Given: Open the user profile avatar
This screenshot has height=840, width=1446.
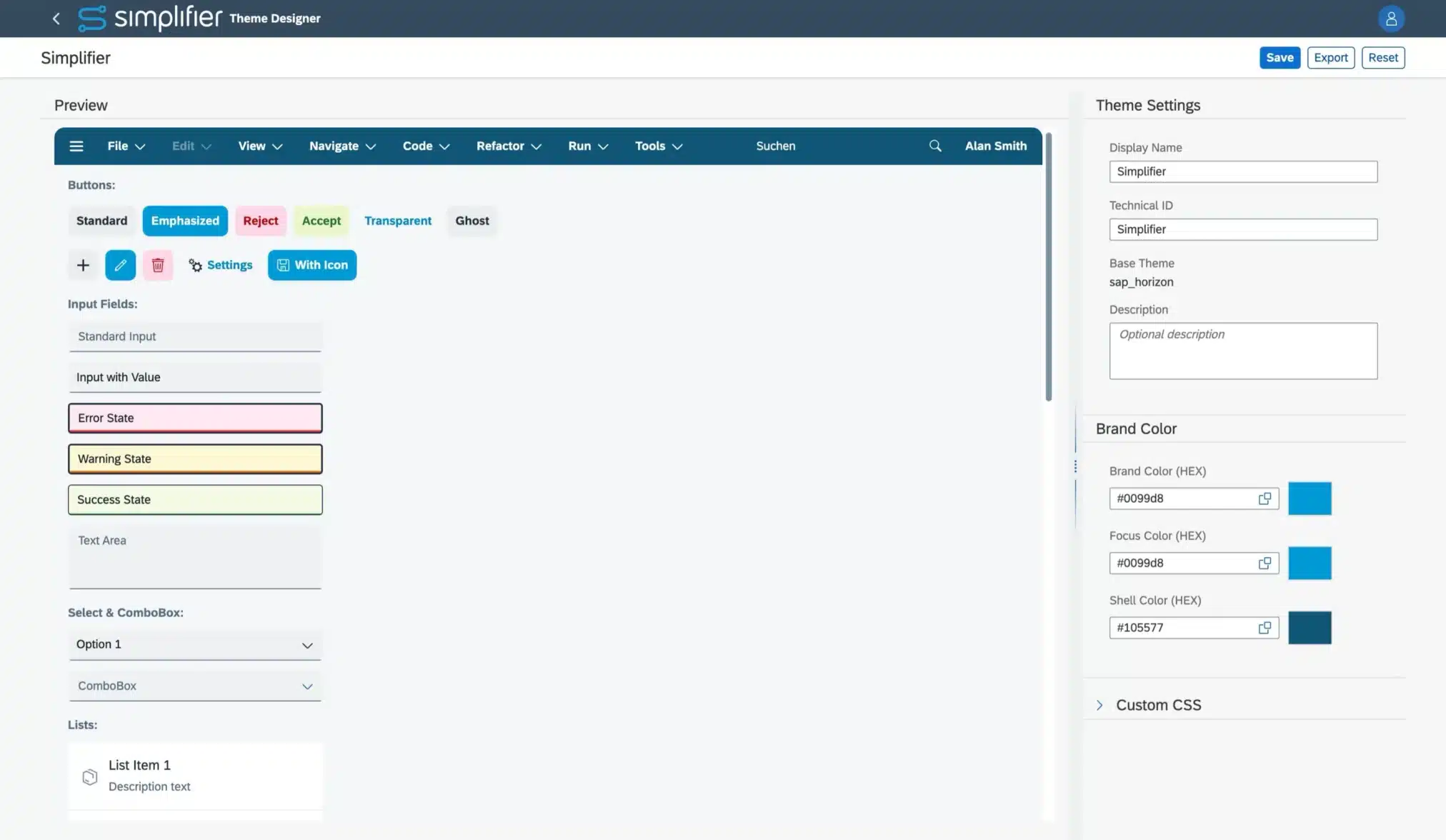Looking at the screenshot, I should tap(1390, 19).
